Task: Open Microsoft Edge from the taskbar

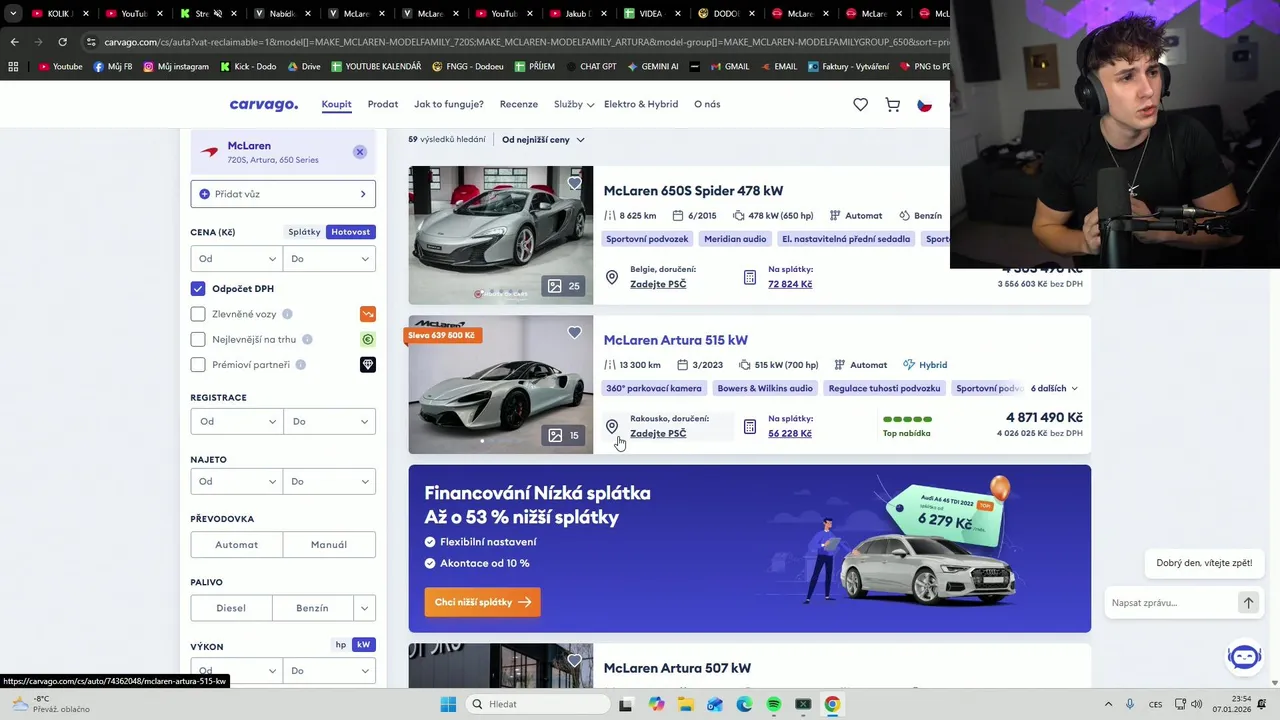Action: [744, 704]
